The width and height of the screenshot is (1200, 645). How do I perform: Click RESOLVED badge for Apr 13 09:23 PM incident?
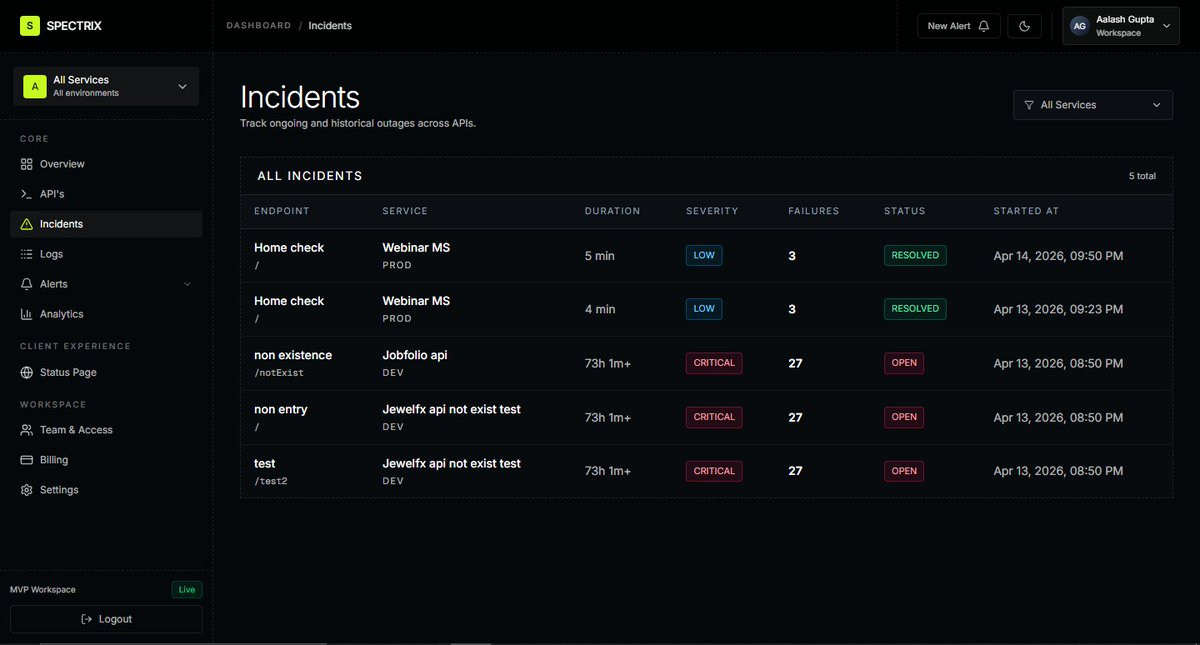point(915,309)
